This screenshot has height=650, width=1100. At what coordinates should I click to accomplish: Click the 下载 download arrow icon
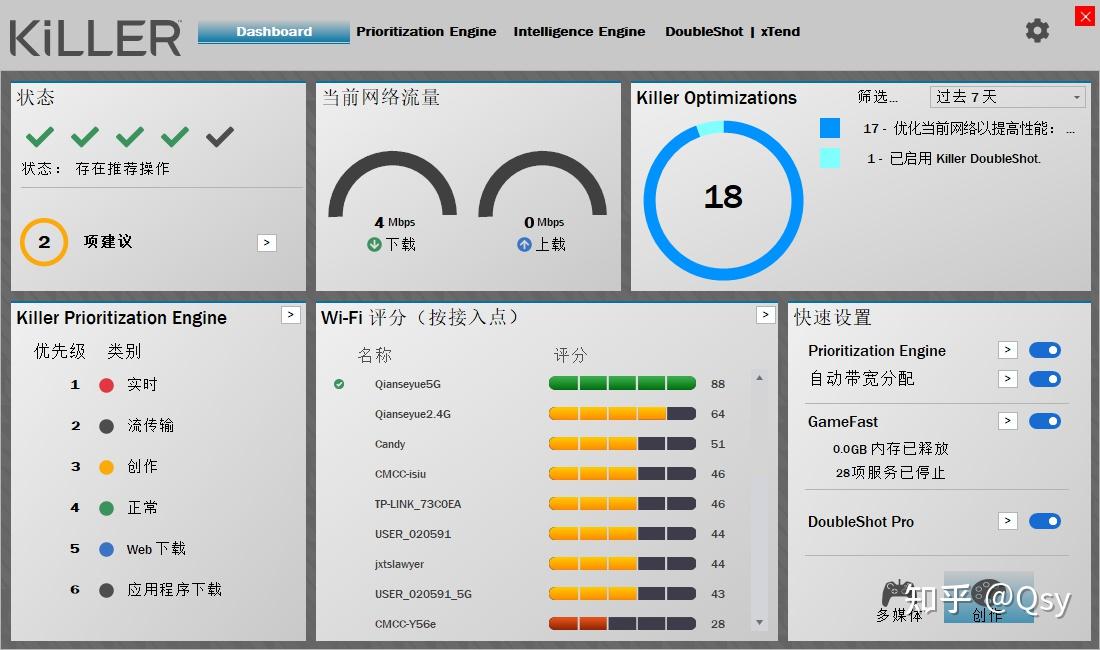pos(373,241)
